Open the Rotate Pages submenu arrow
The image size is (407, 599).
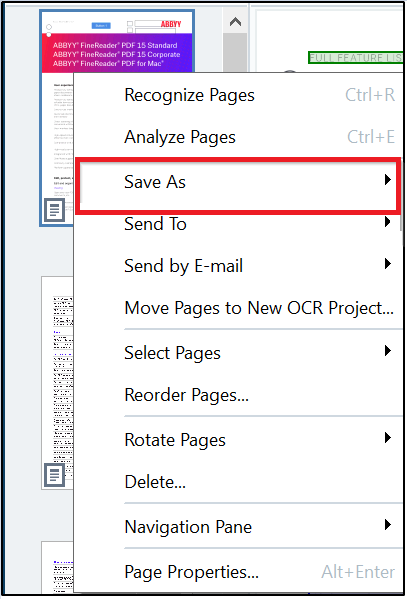click(x=388, y=438)
